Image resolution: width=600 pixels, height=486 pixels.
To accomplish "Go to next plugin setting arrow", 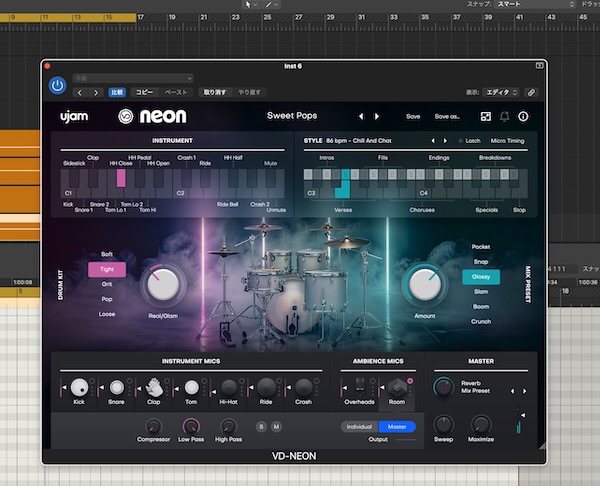I will [96, 93].
